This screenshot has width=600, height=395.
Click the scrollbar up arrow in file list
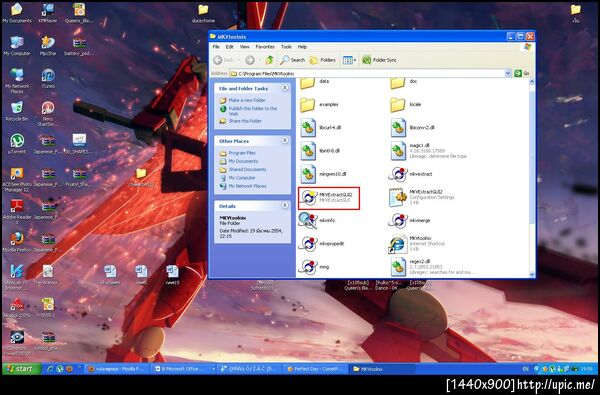(532, 82)
